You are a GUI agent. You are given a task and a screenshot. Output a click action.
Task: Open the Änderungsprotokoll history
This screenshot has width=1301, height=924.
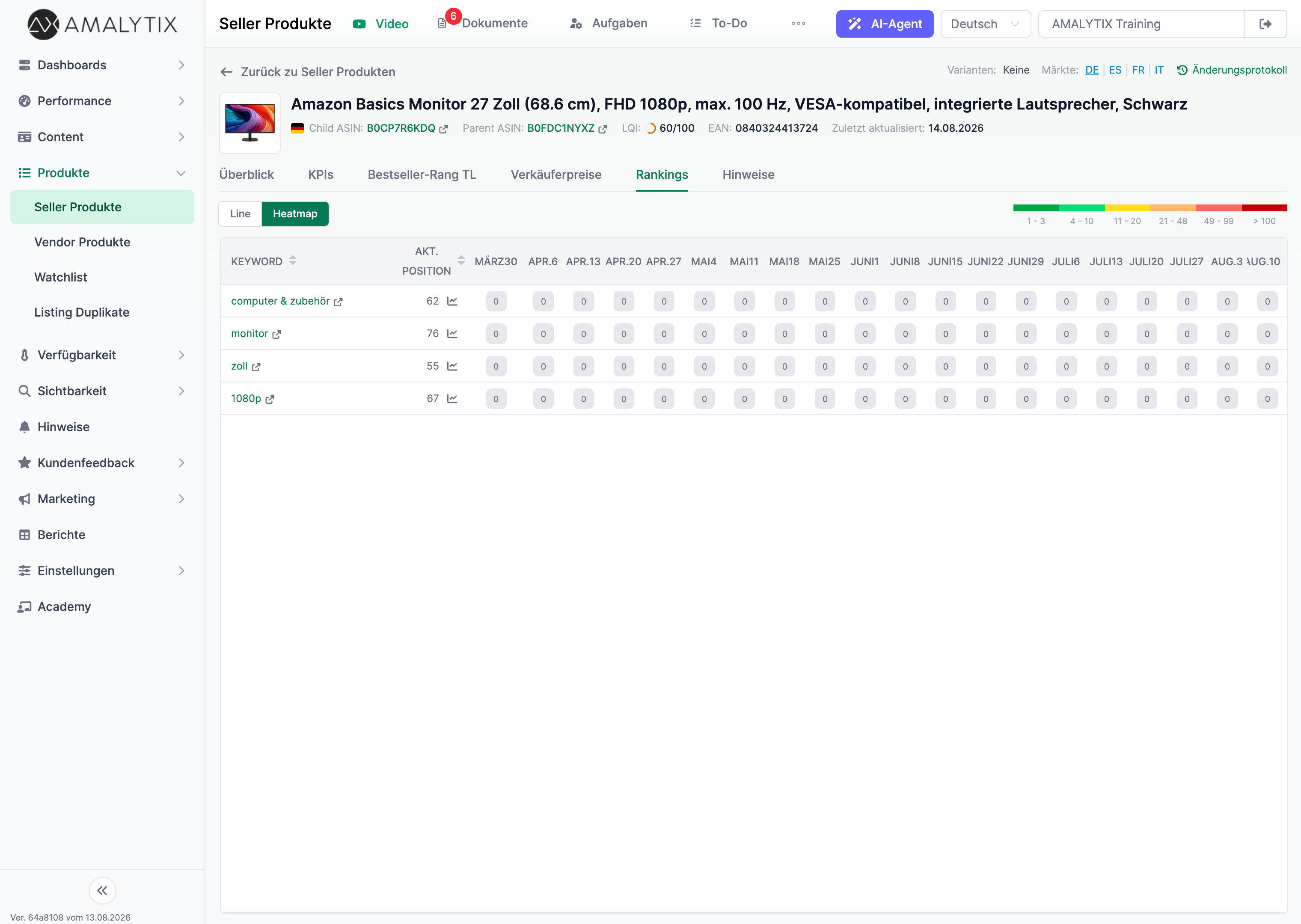click(1232, 70)
